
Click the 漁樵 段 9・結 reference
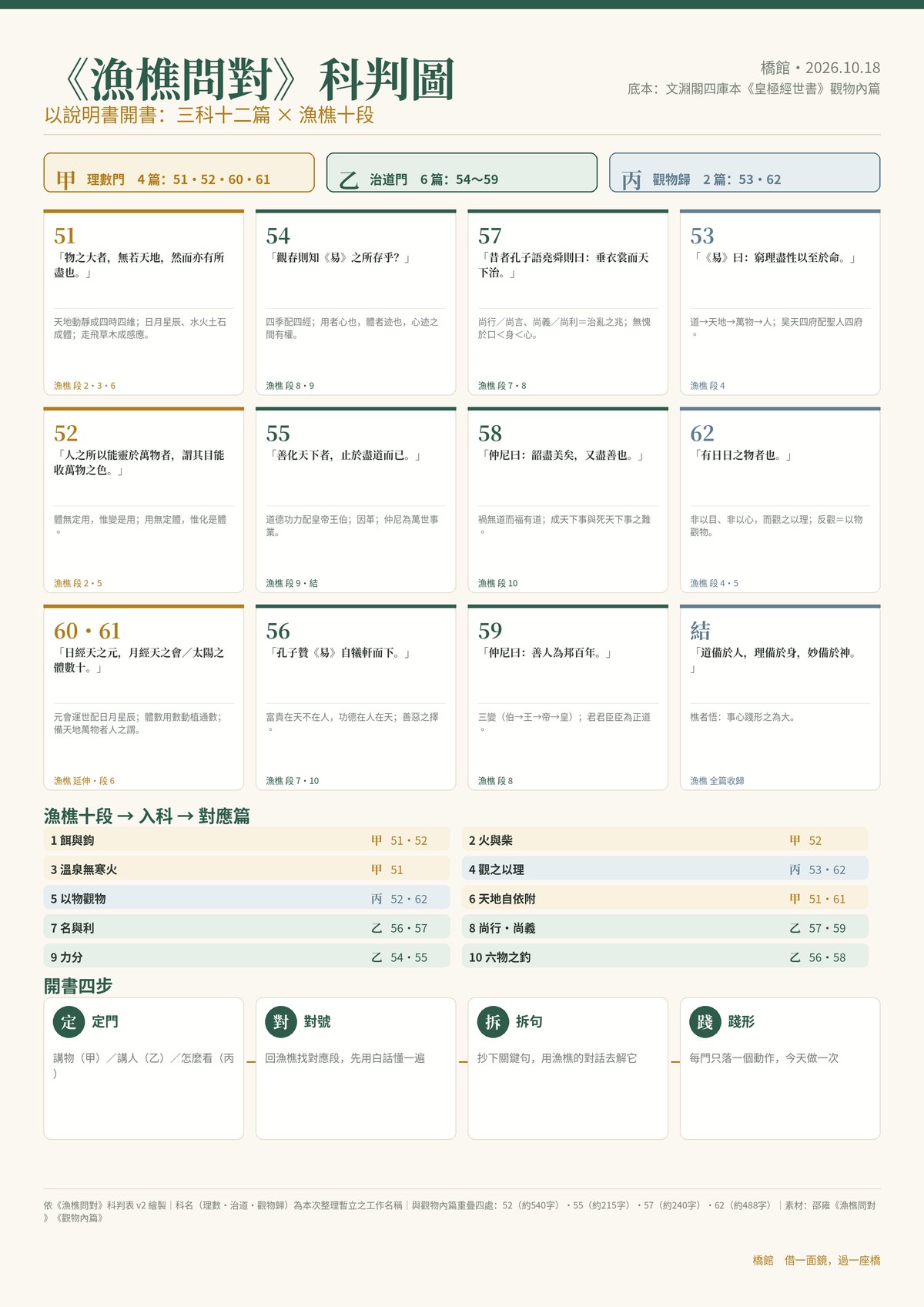tap(292, 584)
